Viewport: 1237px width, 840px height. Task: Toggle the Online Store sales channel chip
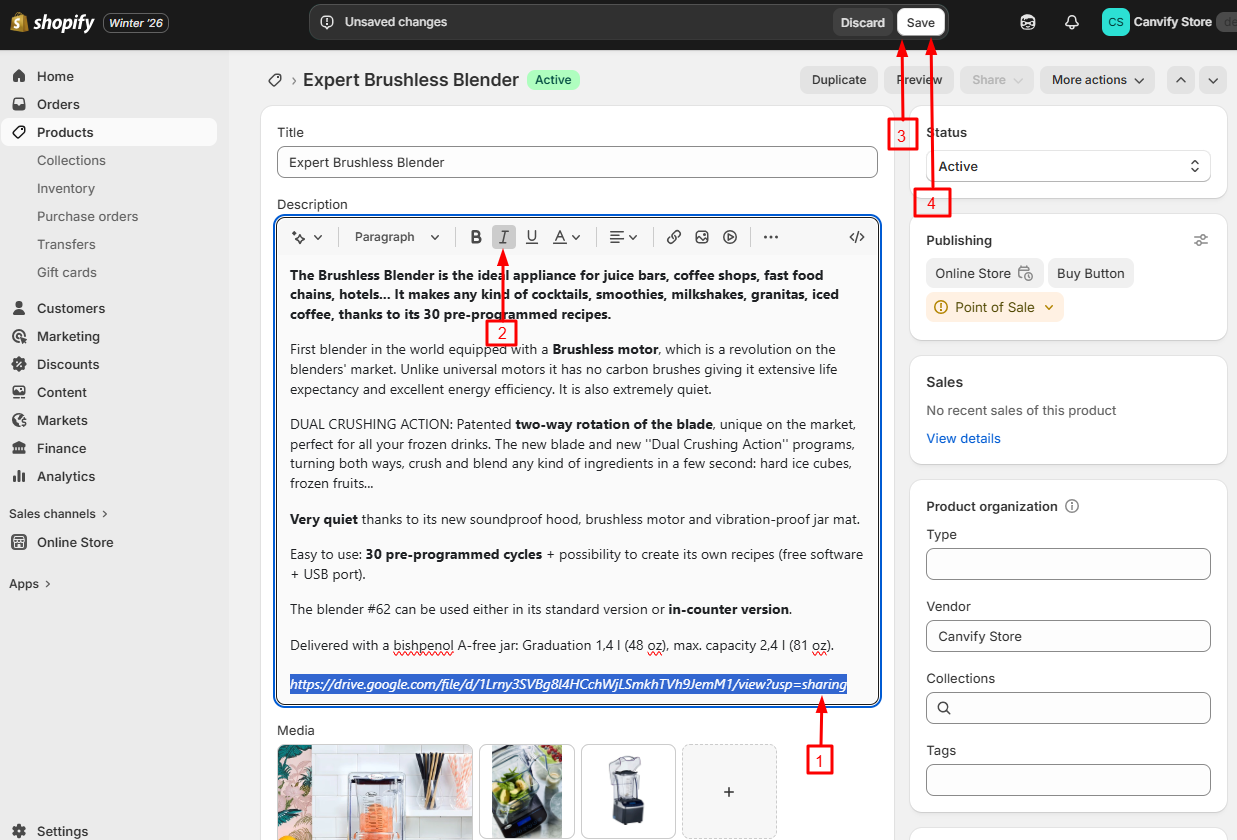(x=984, y=273)
